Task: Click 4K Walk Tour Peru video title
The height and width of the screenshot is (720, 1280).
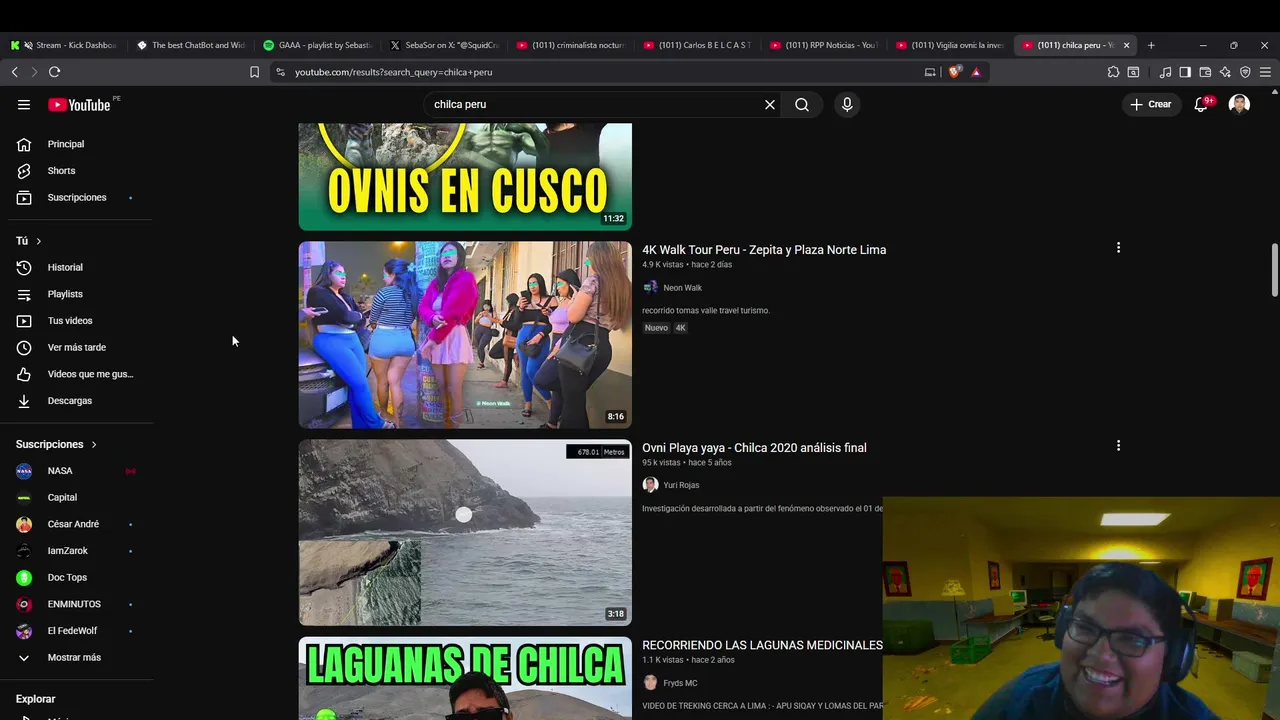Action: (x=764, y=250)
